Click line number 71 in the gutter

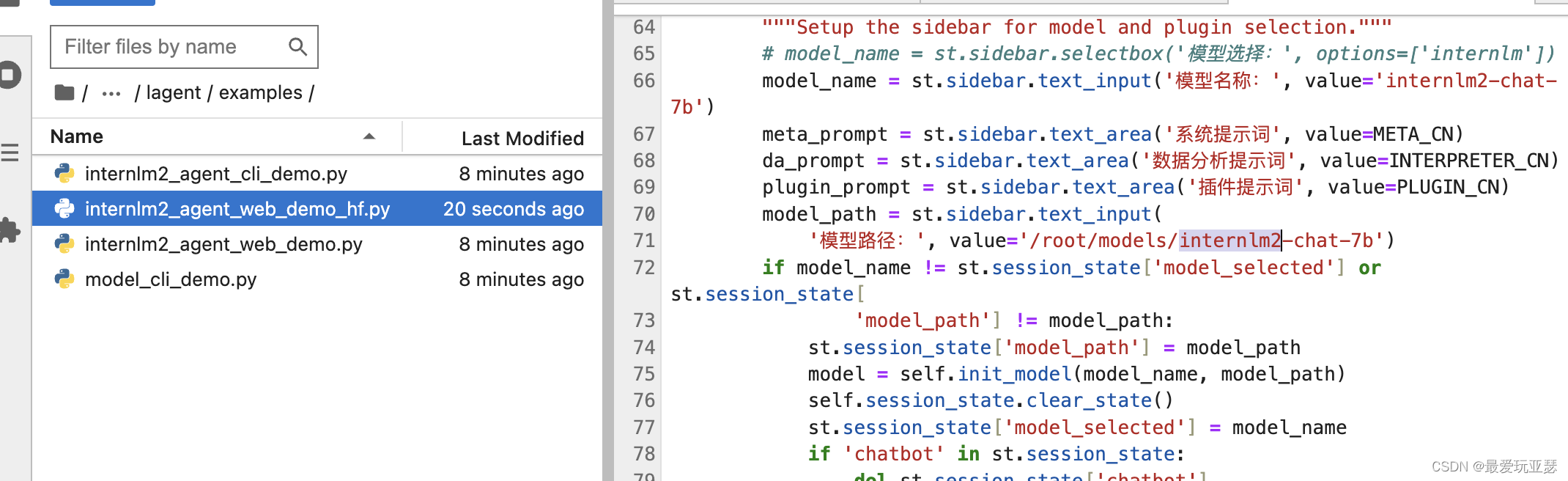coord(643,240)
